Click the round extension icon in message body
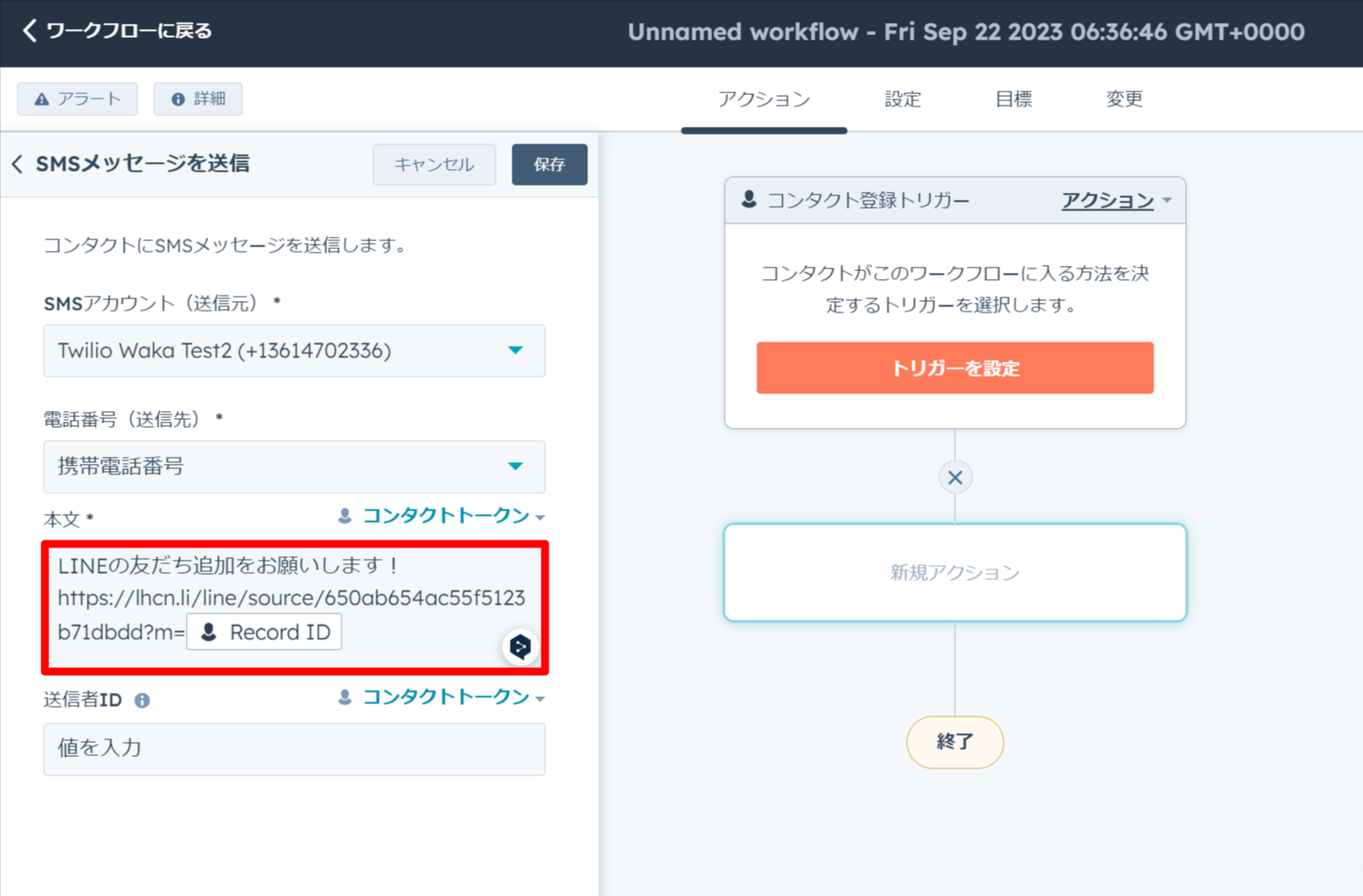The image size is (1363, 896). pos(520,647)
